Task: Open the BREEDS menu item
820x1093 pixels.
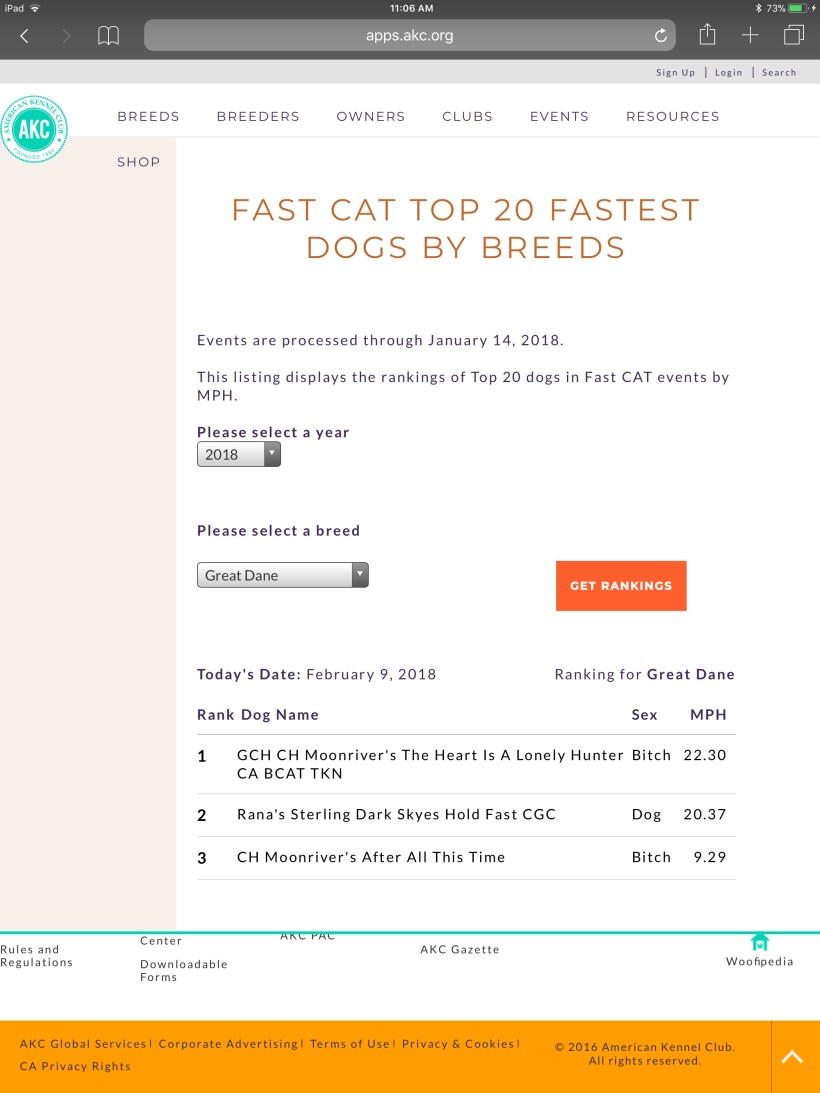Action: [x=148, y=116]
